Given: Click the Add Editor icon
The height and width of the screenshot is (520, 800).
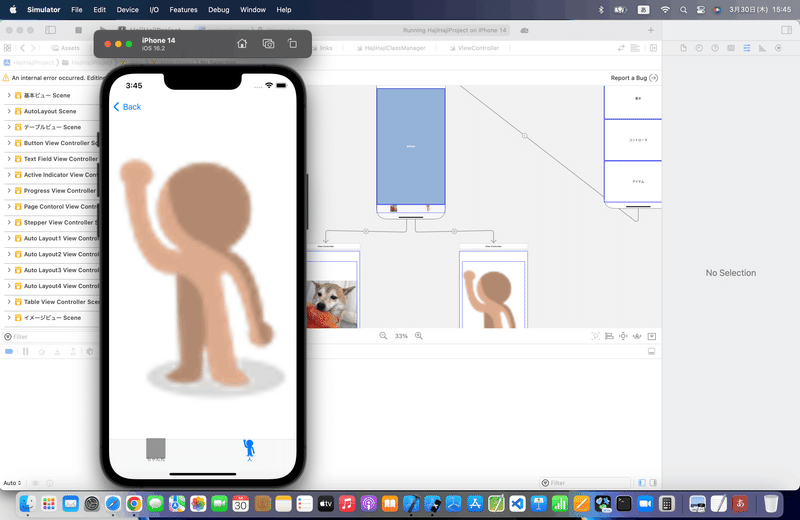Looking at the screenshot, I should pos(653,48).
